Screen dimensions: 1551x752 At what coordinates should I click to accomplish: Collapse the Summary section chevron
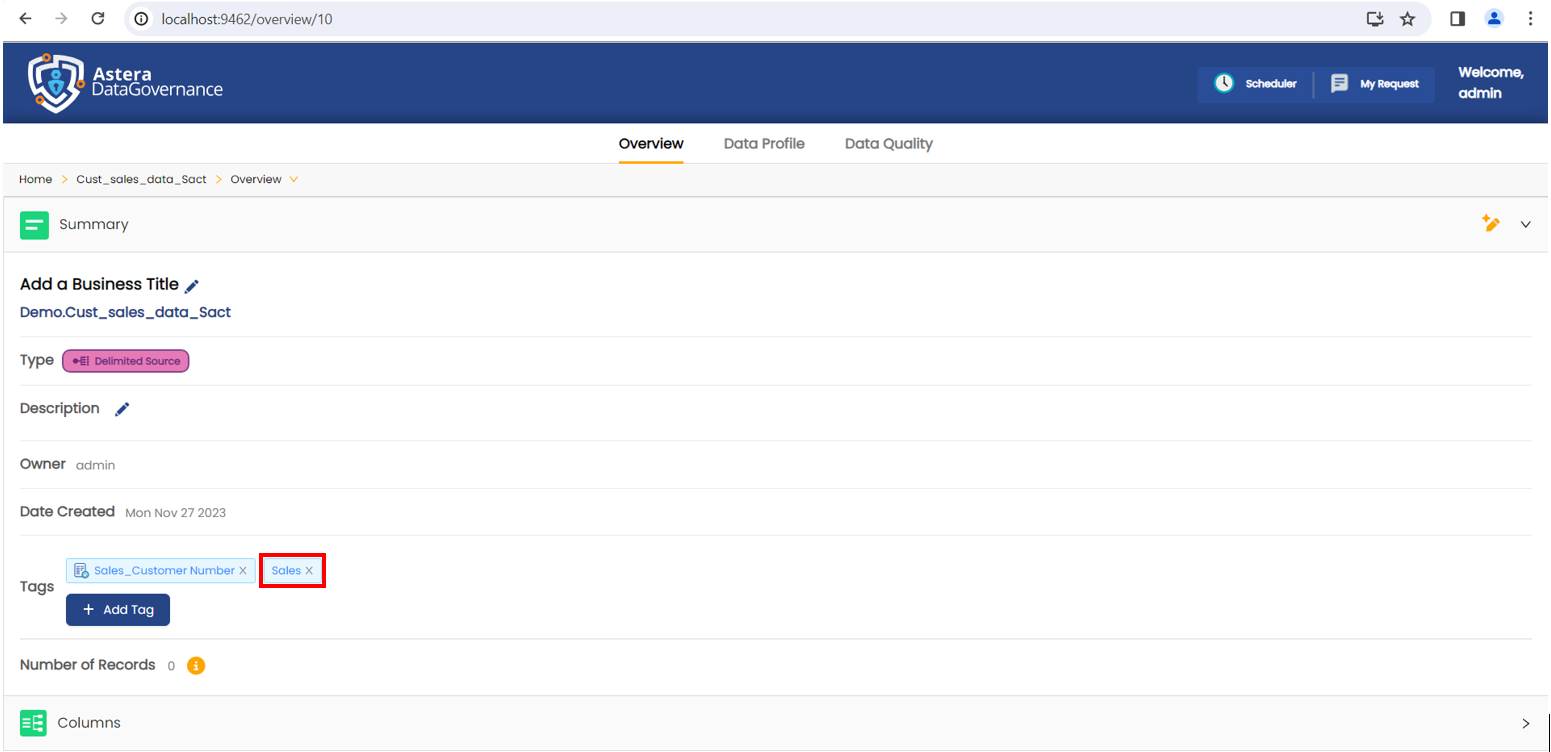[x=1526, y=225]
